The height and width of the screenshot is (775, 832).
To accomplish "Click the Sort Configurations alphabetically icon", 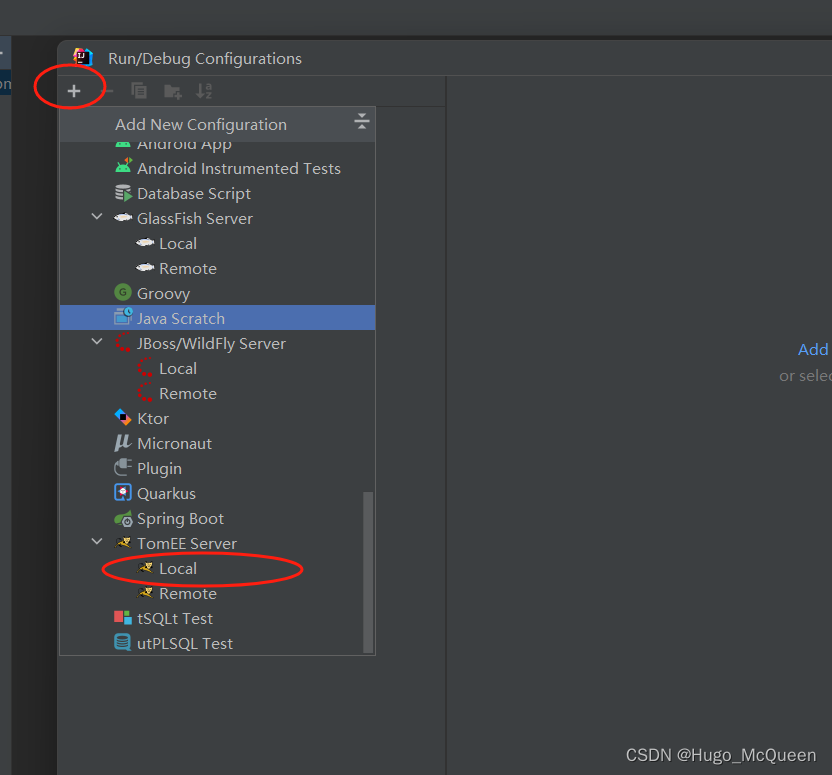I will click(x=204, y=91).
